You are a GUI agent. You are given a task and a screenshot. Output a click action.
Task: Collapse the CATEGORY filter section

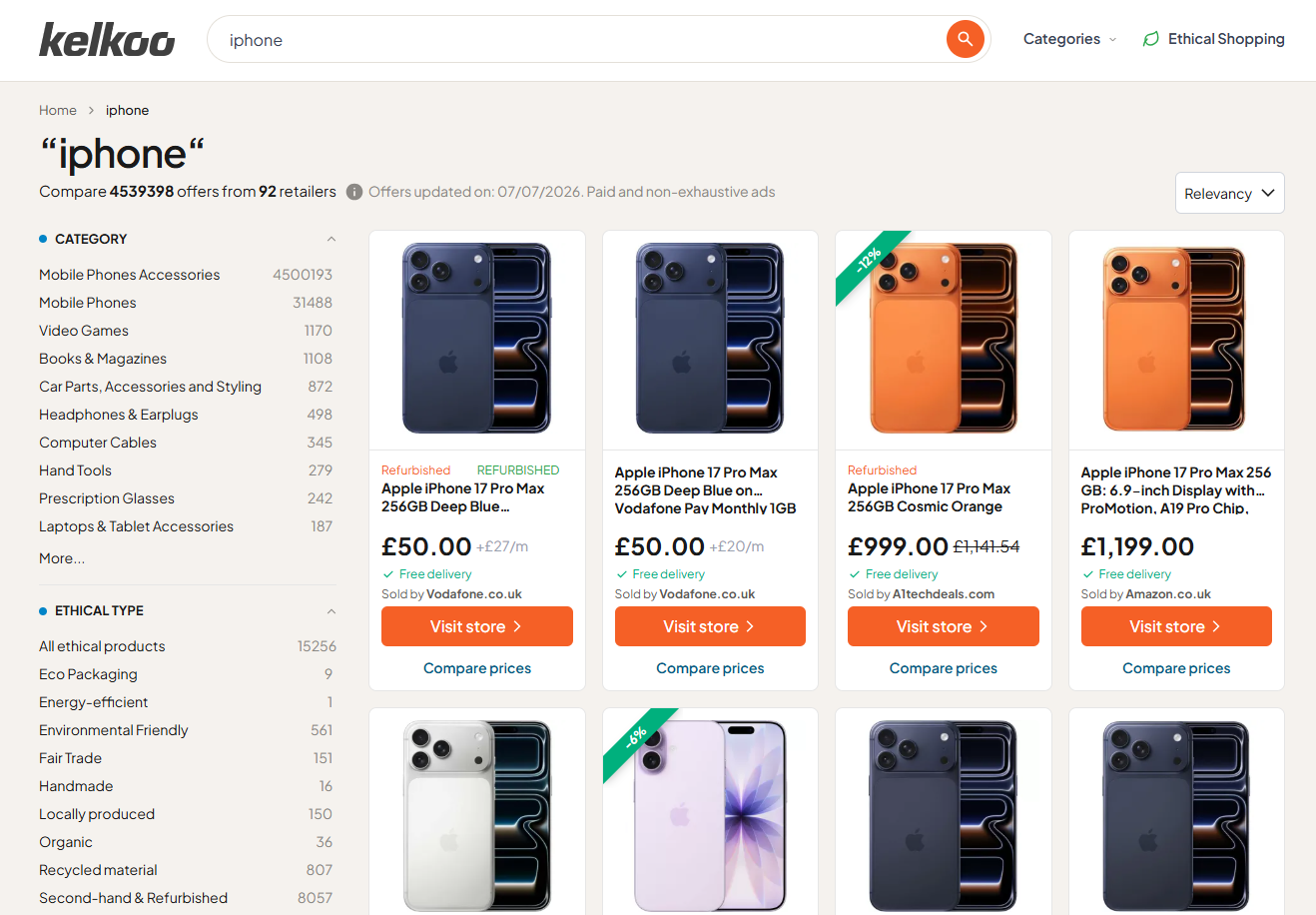(331, 239)
